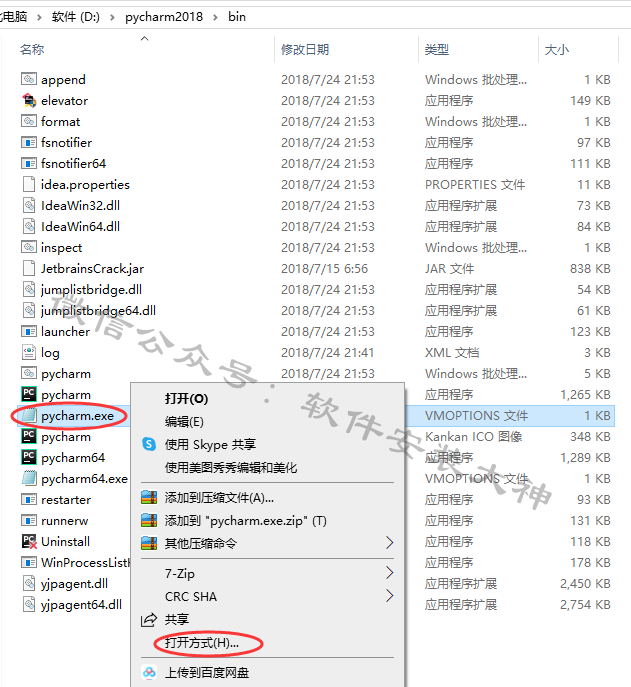Screen dimensions: 631x687
Task: Click the PROPERTIES 文件 type cell
Action: tap(475, 184)
